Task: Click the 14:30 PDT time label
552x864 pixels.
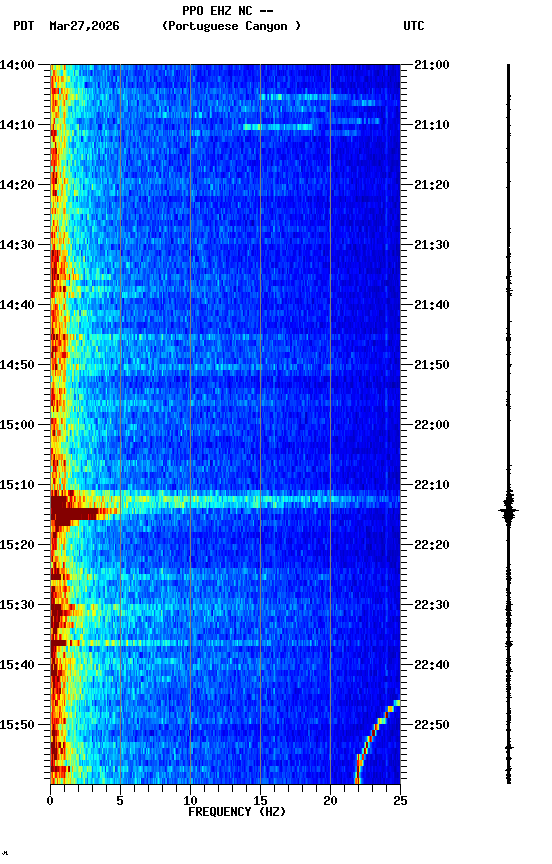Action: click(x=17, y=245)
